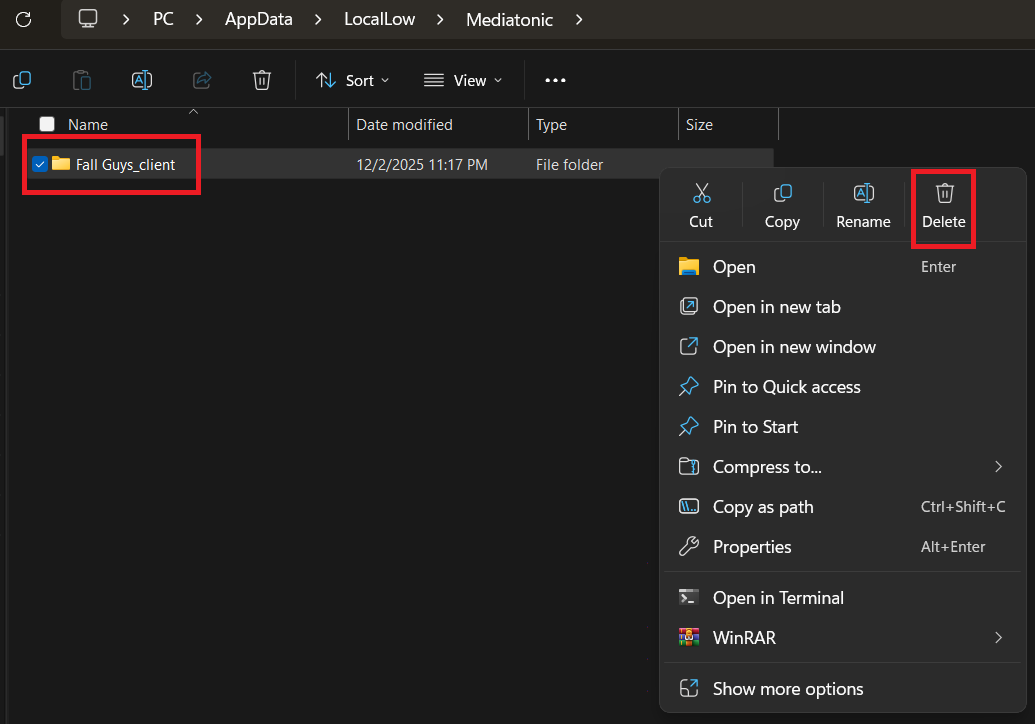
Task: Click the See more ellipsis button
Action: [555, 80]
